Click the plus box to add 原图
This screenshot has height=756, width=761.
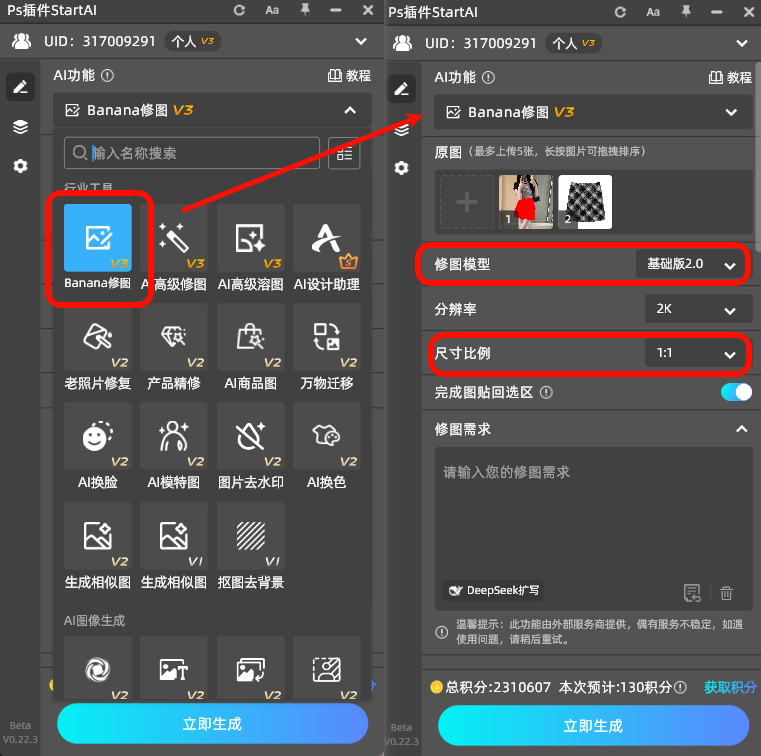click(x=467, y=202)
